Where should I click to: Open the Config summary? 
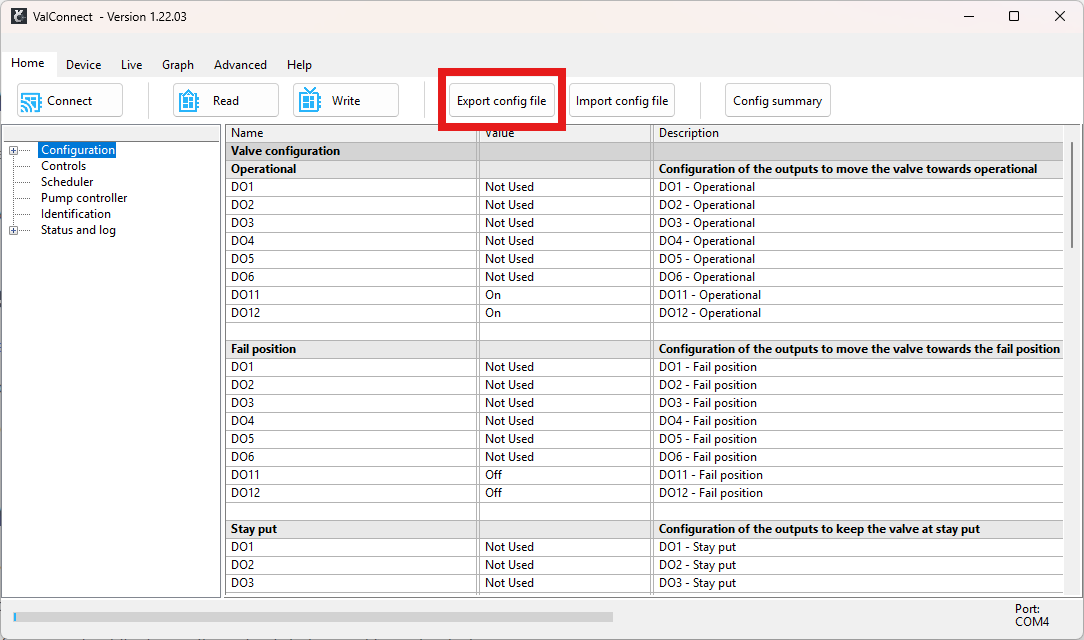pos(777,101)
